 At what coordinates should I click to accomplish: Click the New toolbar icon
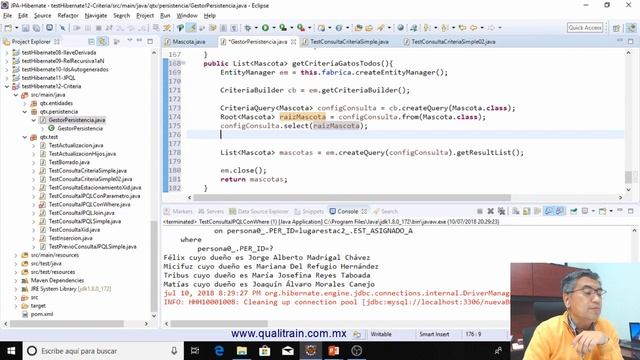(8, 28)
